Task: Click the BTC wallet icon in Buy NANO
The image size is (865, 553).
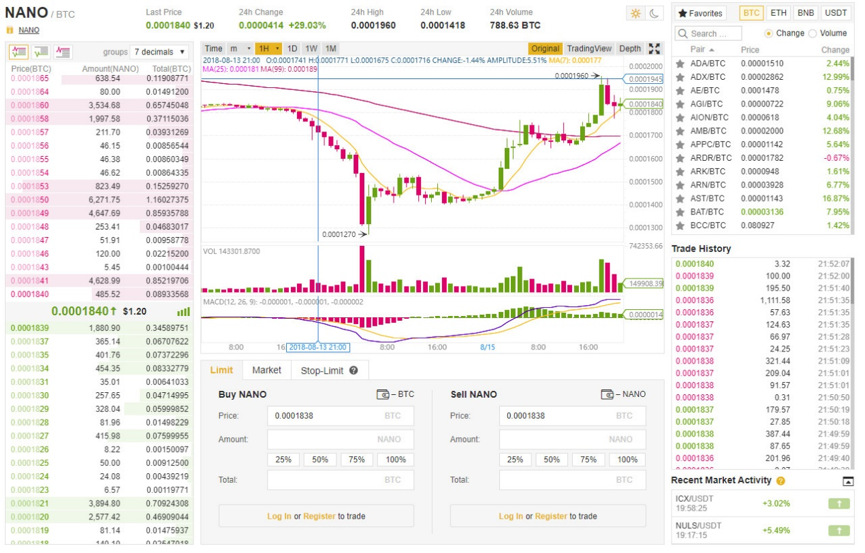Action: [382, 395]
